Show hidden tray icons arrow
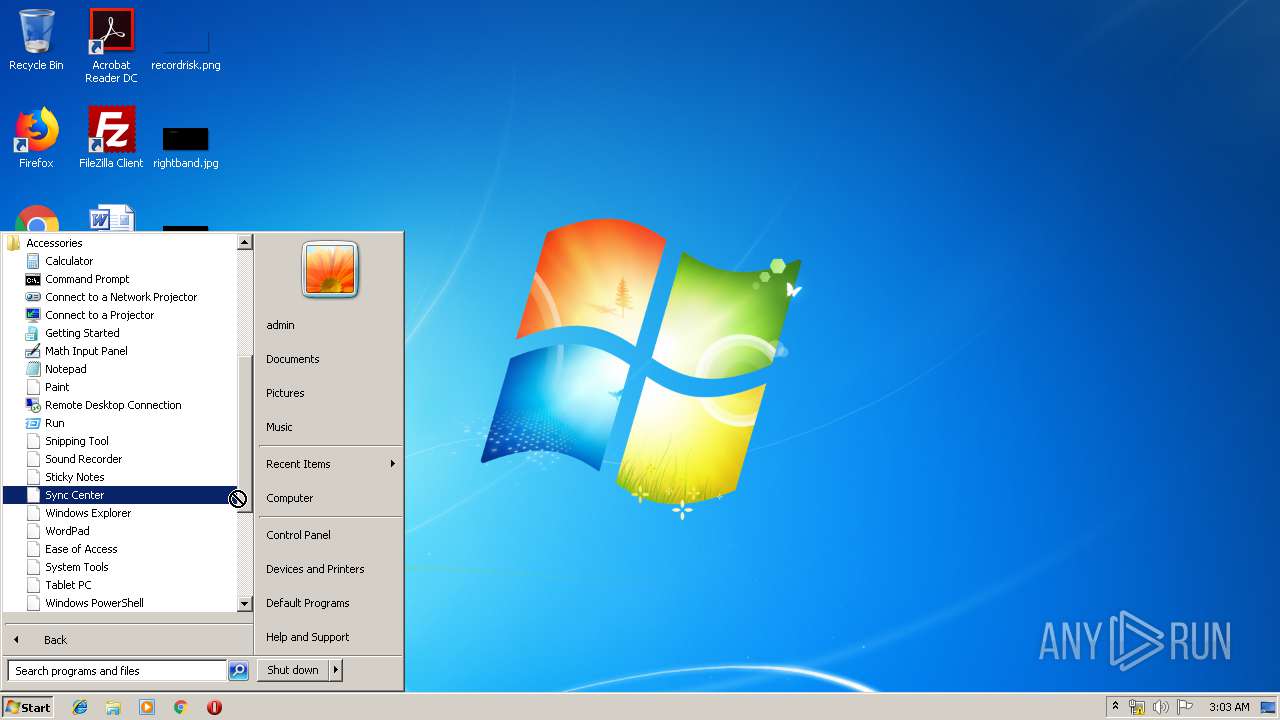The height and width of the screenshot is (720, 1280). (x=1115, y=706)
